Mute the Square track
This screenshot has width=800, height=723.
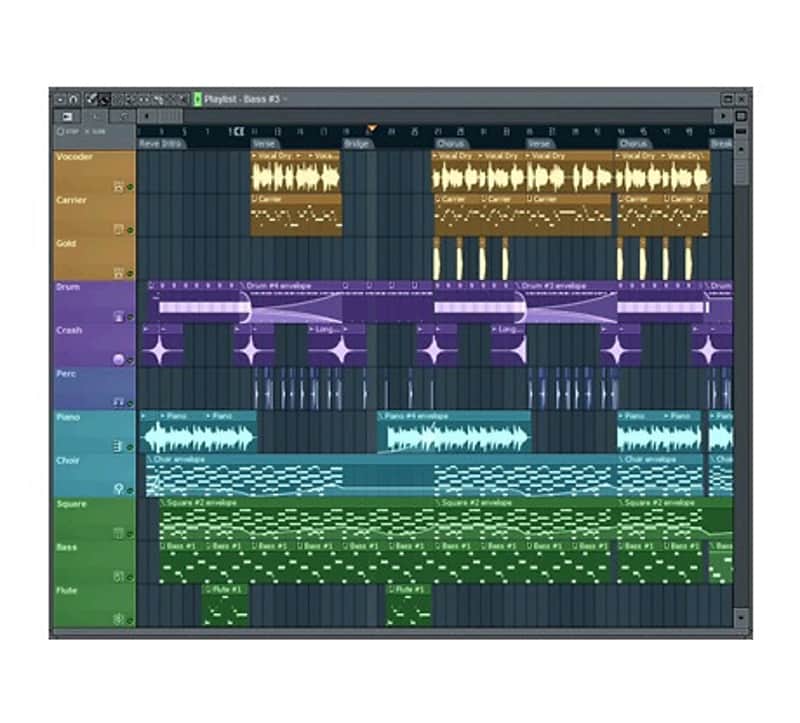130,534
